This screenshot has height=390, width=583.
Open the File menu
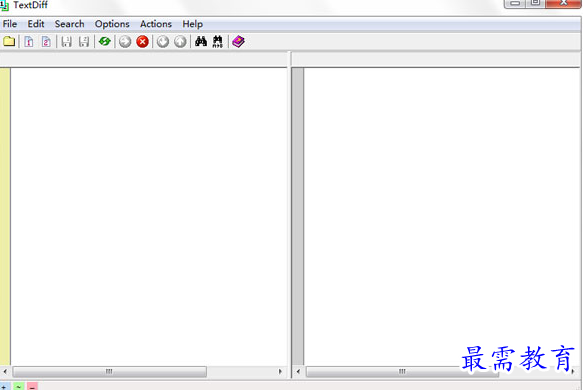click(10, 24)
